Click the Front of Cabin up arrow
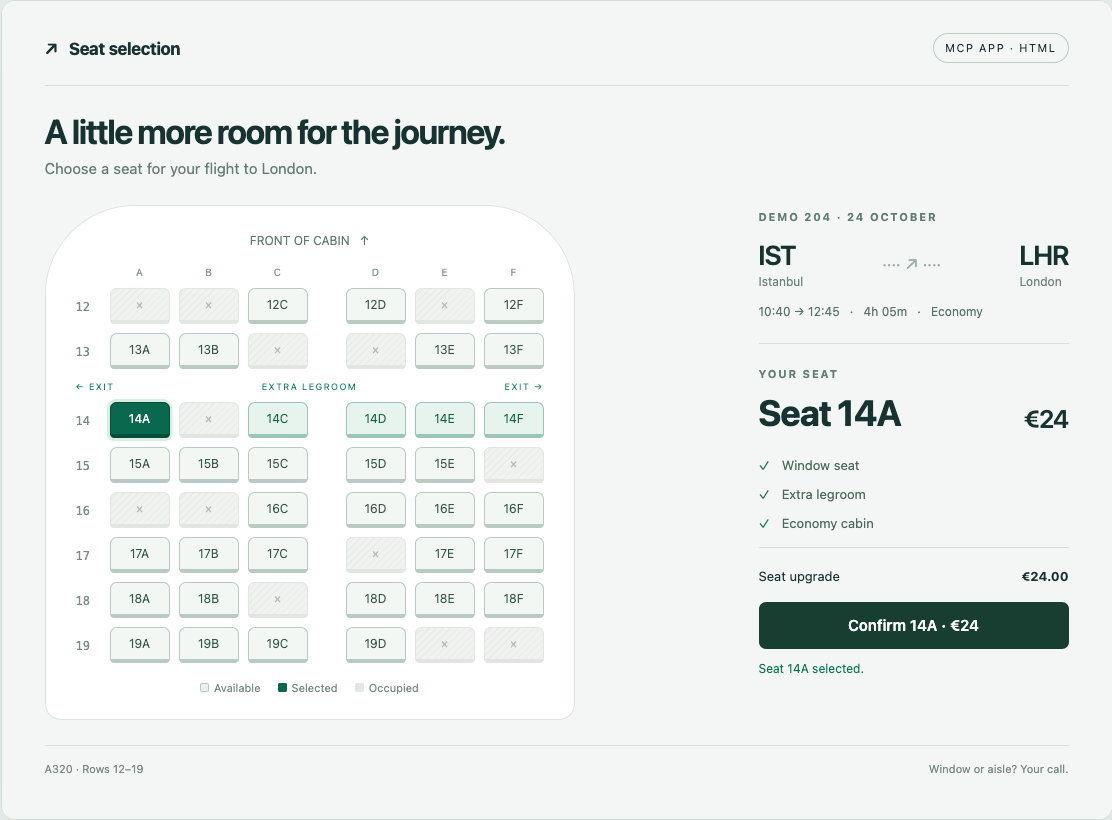 point(365,240)
